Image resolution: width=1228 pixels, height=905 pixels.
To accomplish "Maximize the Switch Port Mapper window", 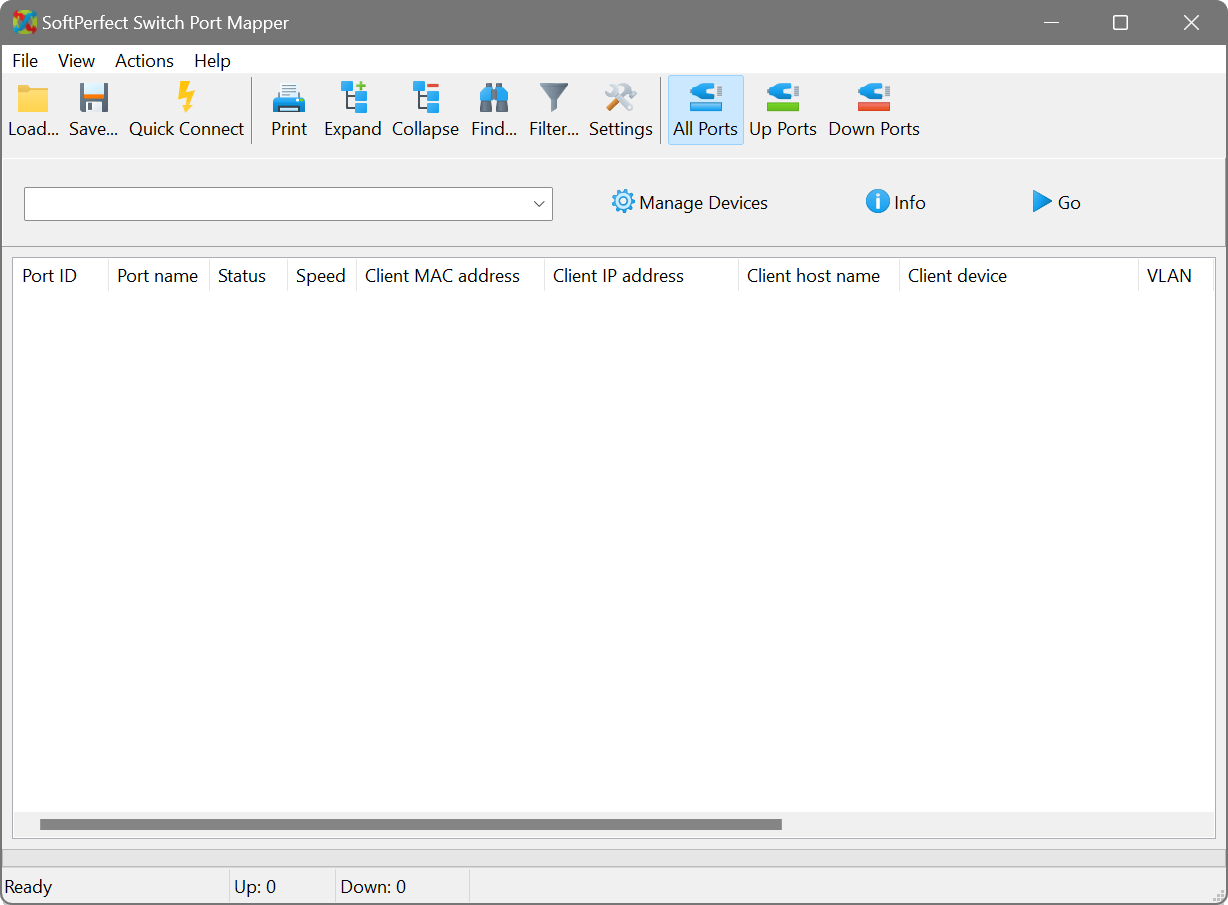I will [1120, 22].
